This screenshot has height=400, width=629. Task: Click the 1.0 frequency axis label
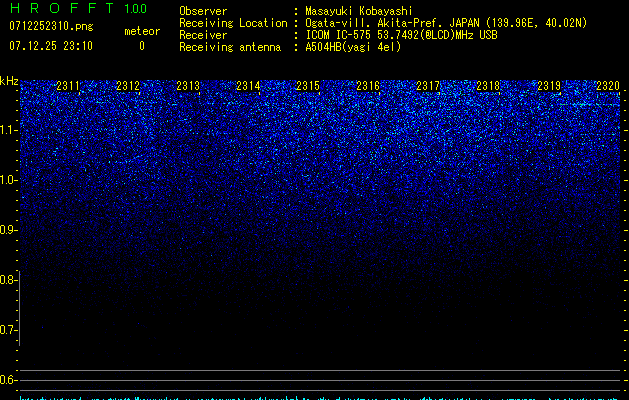8,180
